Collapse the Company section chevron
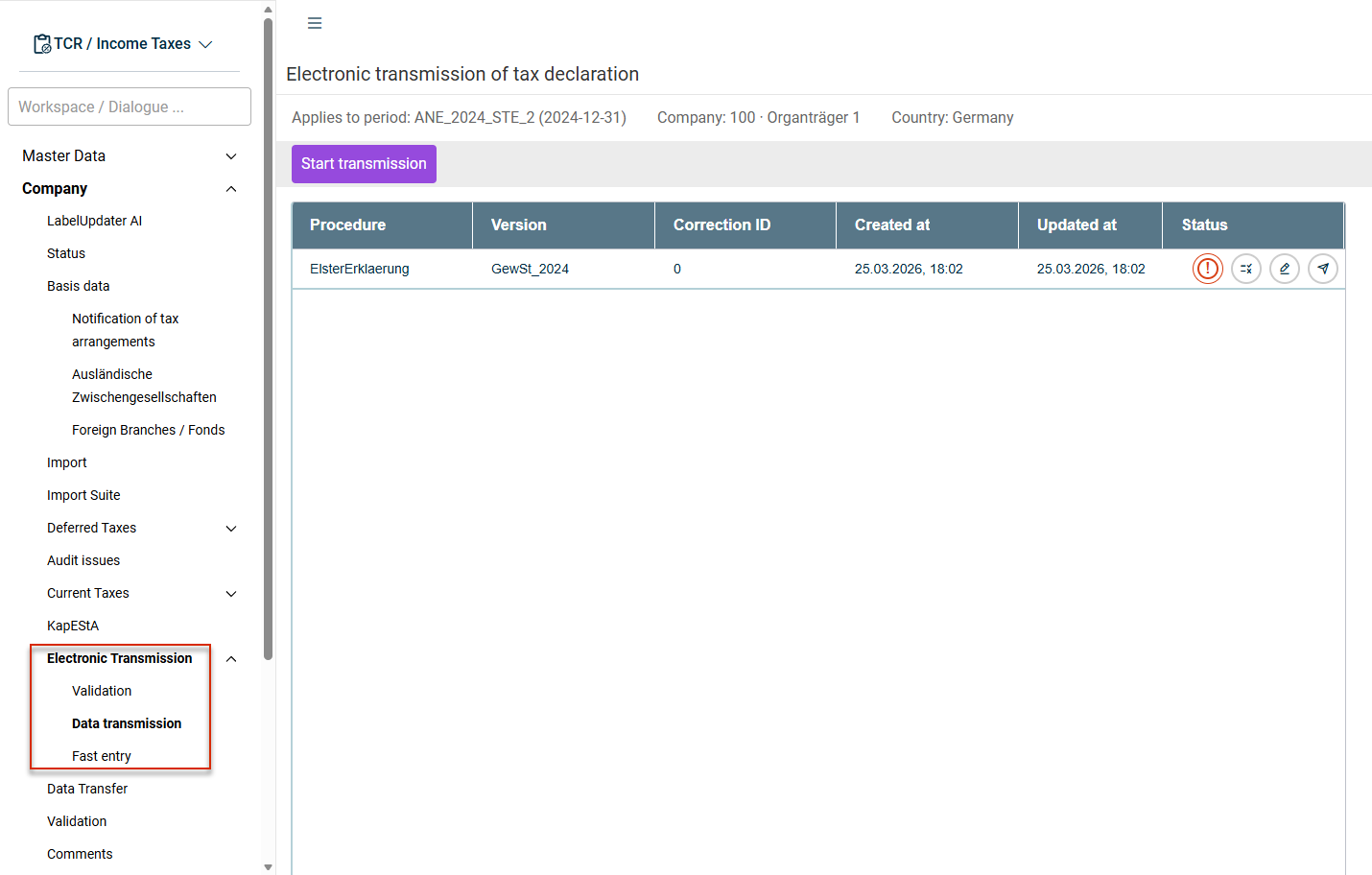Image resolution: width=1372 pixels, height=875 pixels. [x=231, y=189]
